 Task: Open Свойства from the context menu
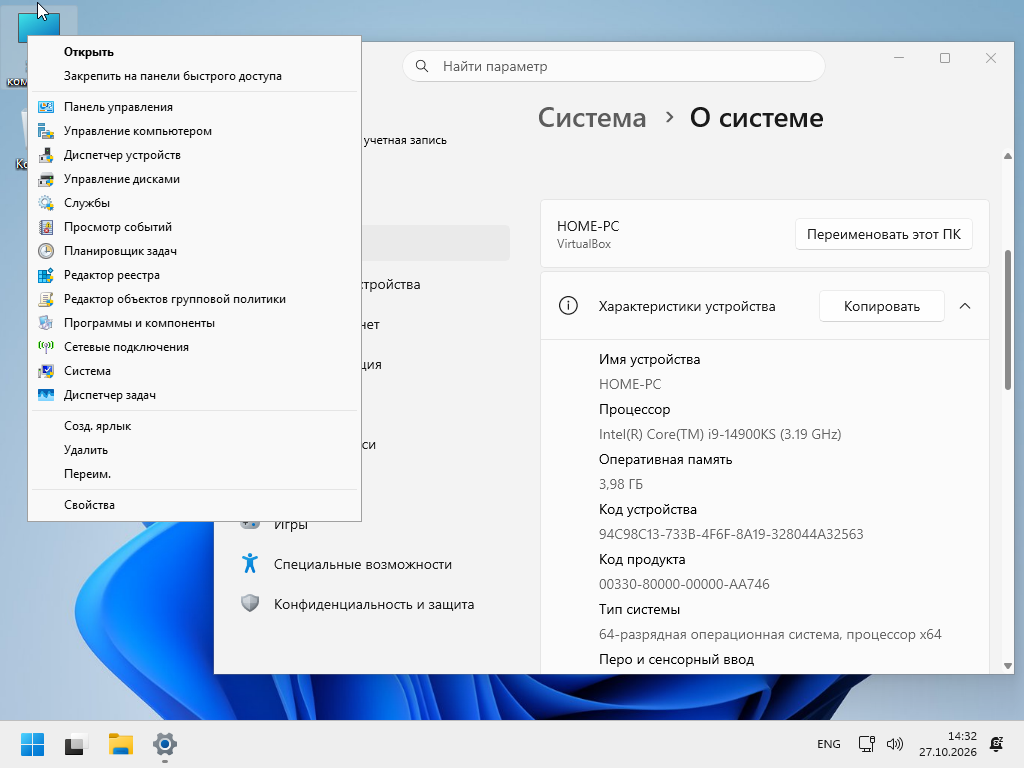(89, 505)
